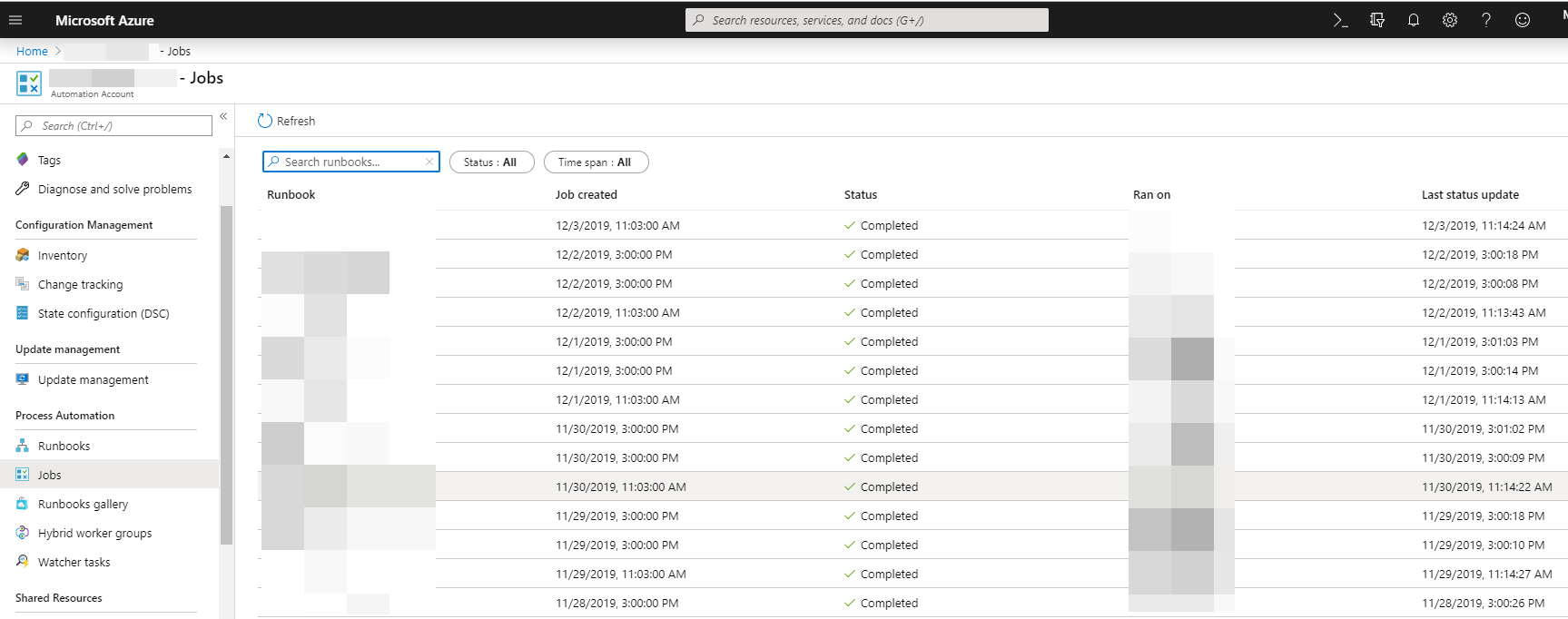Open the Time span : All filter
This screenshot has width=1568, height=619.
596,162
